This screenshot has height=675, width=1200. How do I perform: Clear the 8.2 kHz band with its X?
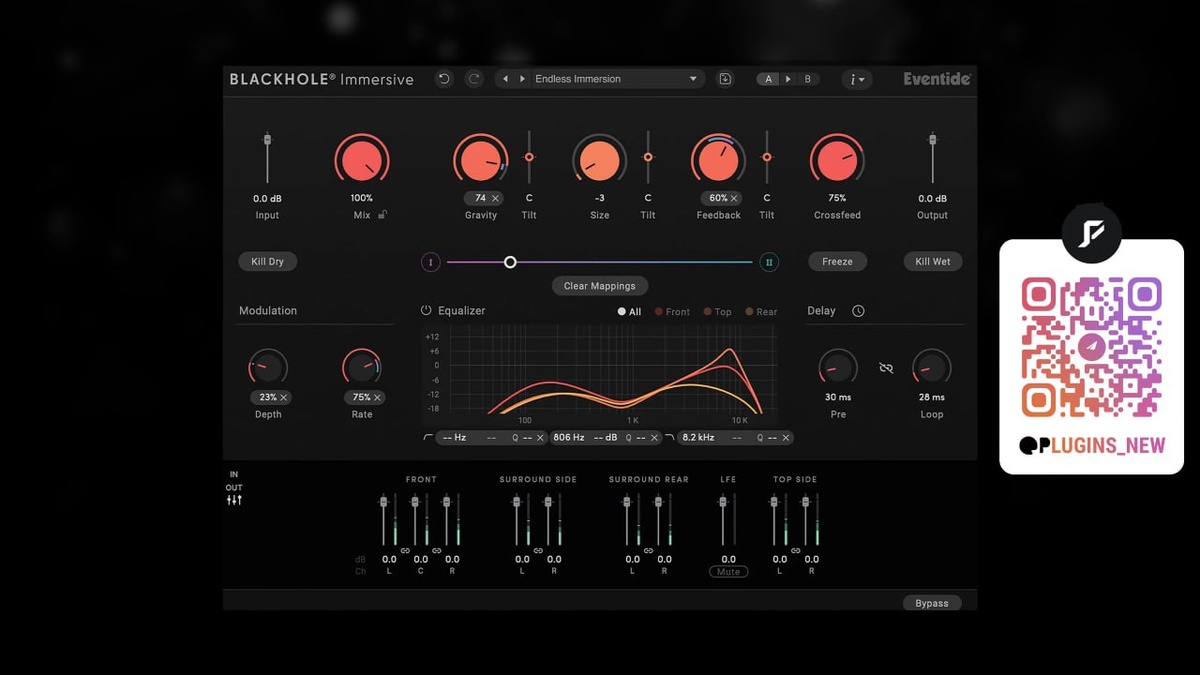coord(786,438)
